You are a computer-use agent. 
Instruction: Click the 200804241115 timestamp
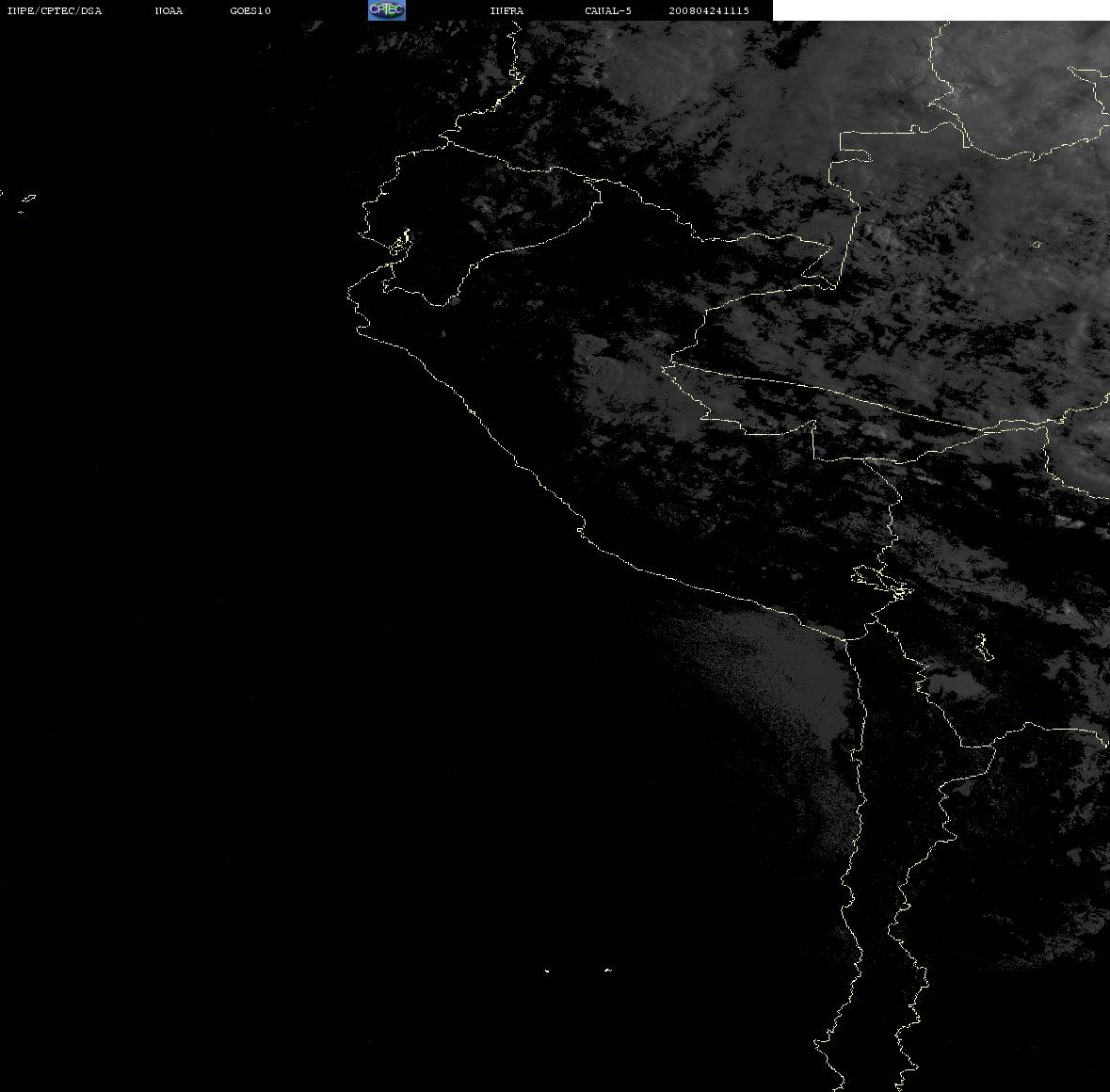coord(709,10)
